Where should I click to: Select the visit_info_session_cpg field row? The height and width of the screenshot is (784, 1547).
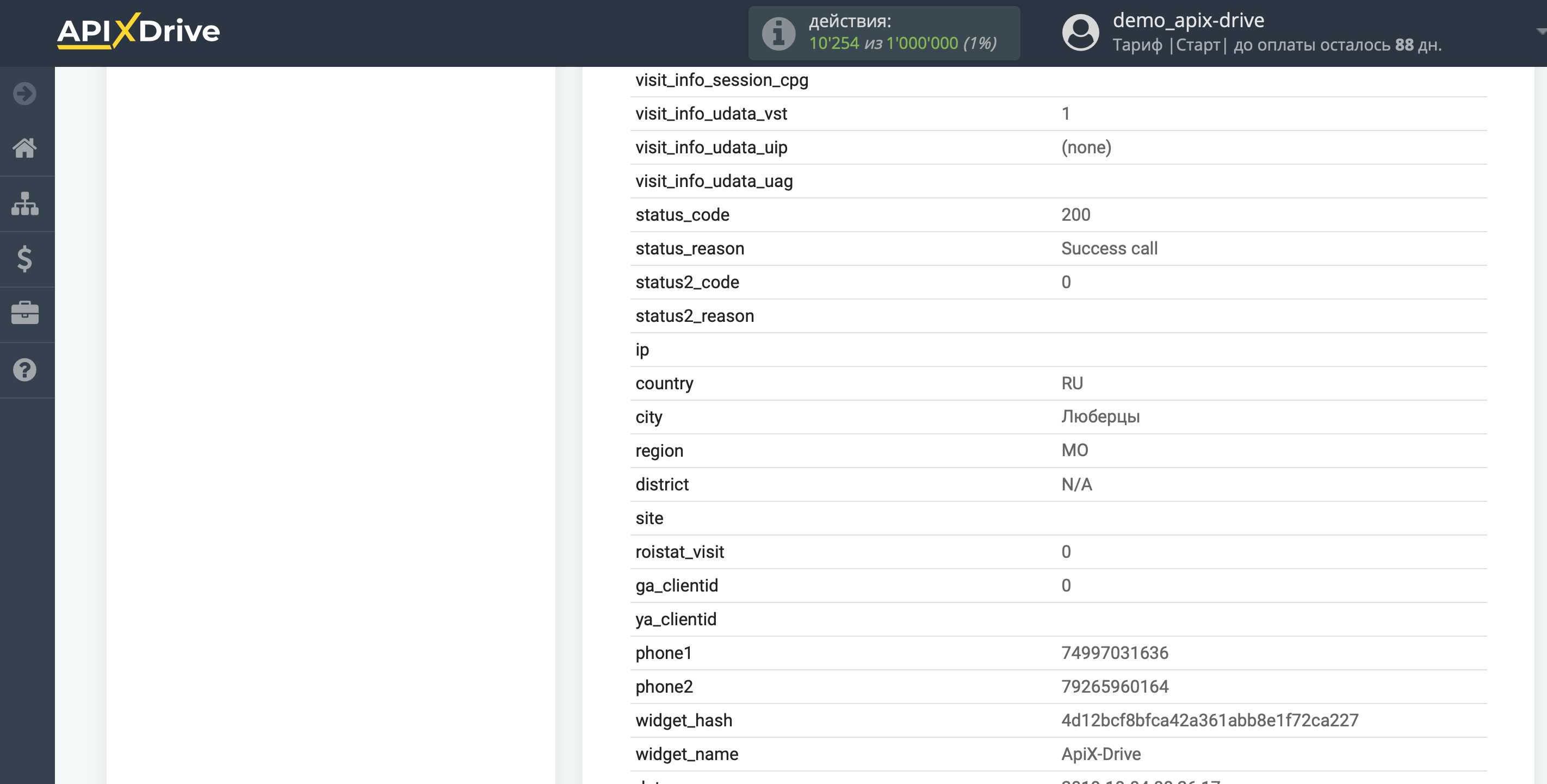click(x=1058, y=80)
